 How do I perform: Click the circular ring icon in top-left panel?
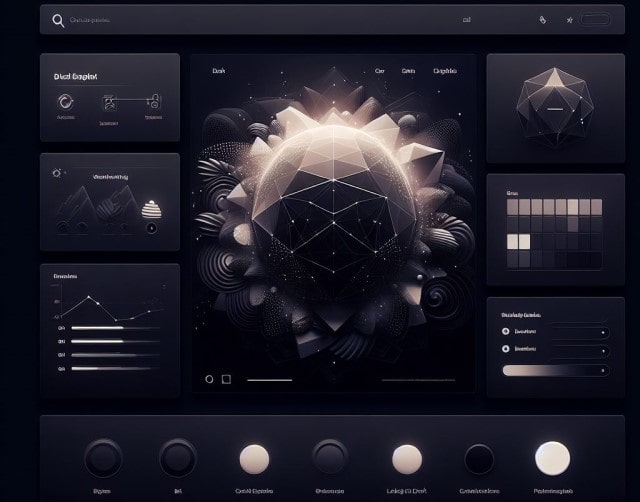coord(66,100)
